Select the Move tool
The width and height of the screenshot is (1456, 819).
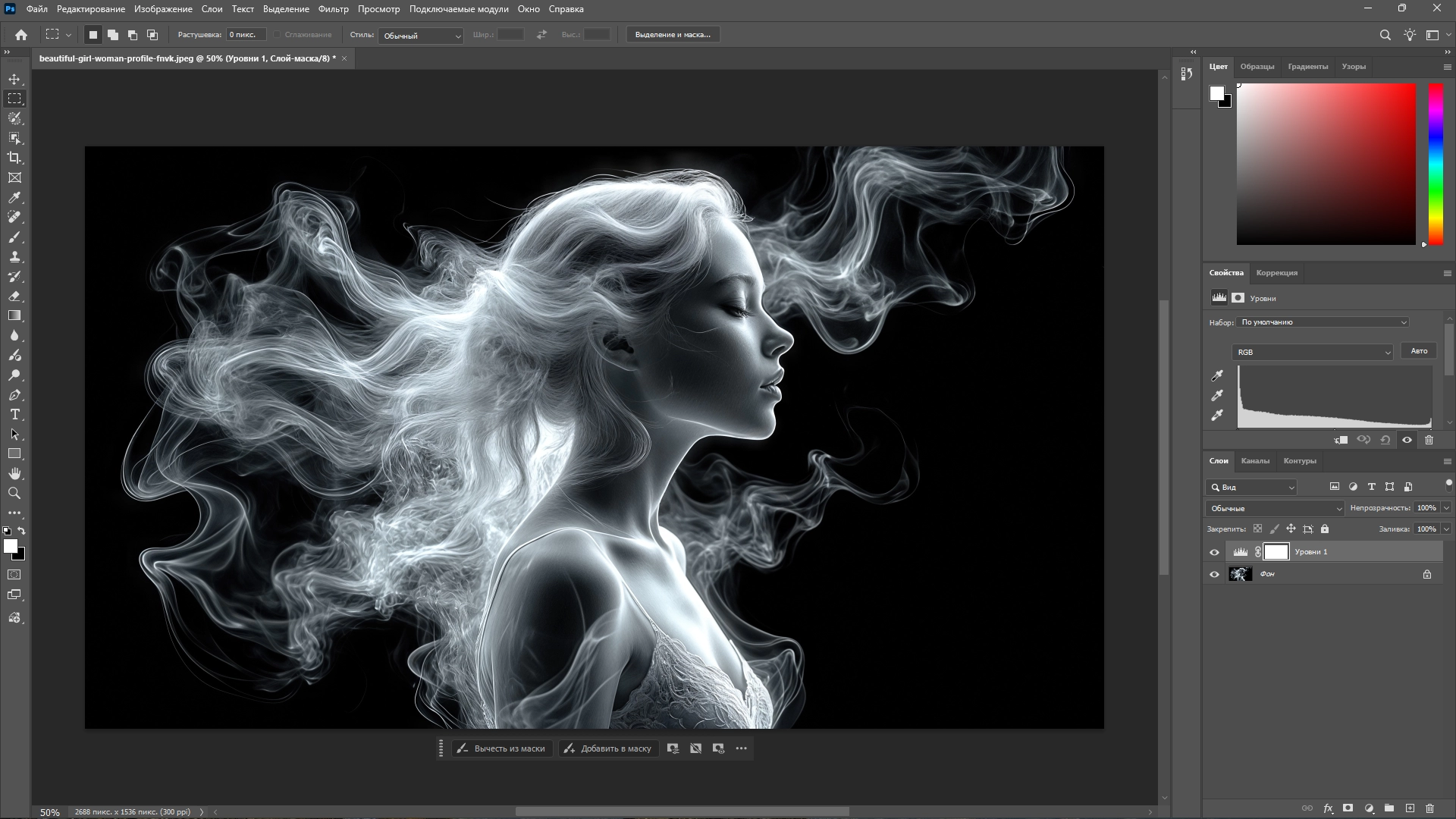coord(14,79)
